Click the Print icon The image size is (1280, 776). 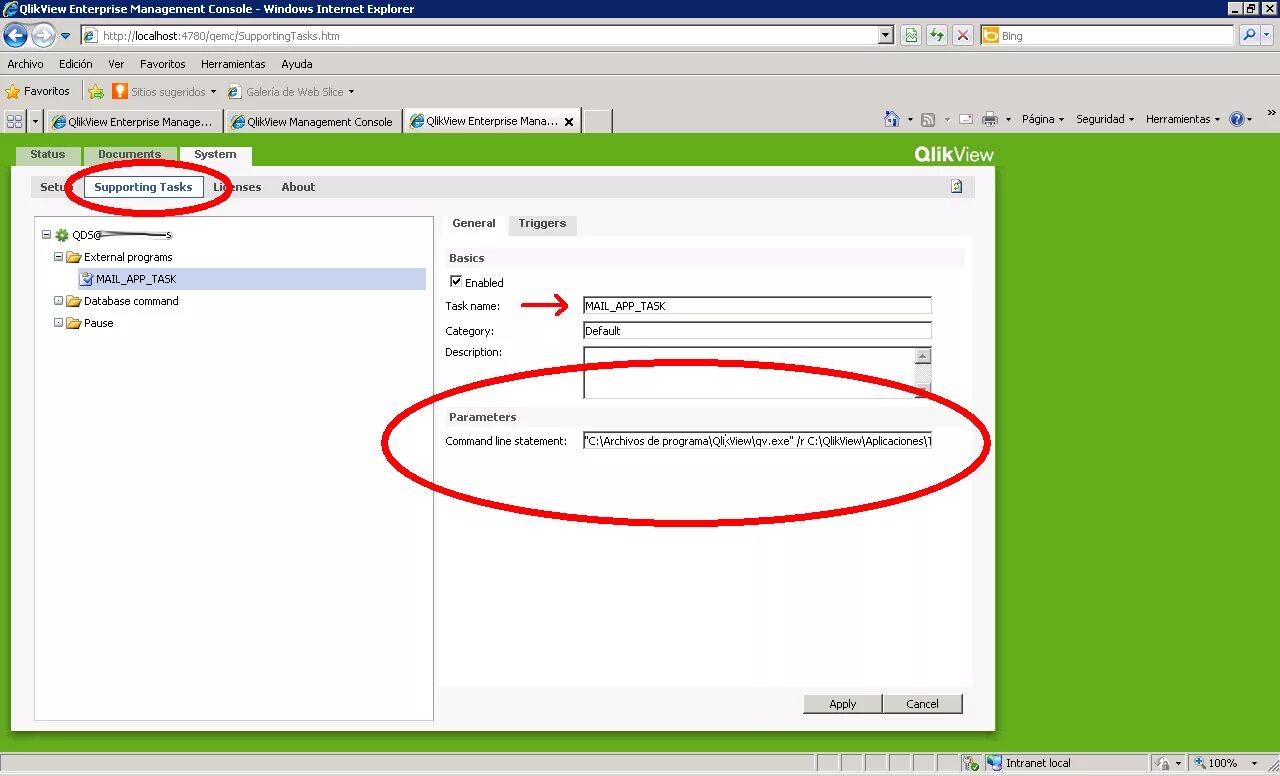pos(990,119)
